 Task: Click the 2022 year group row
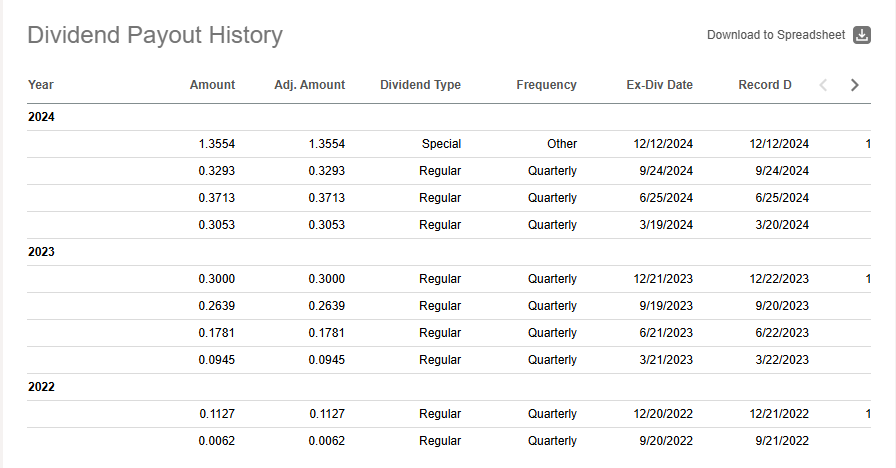coord(449,387)
